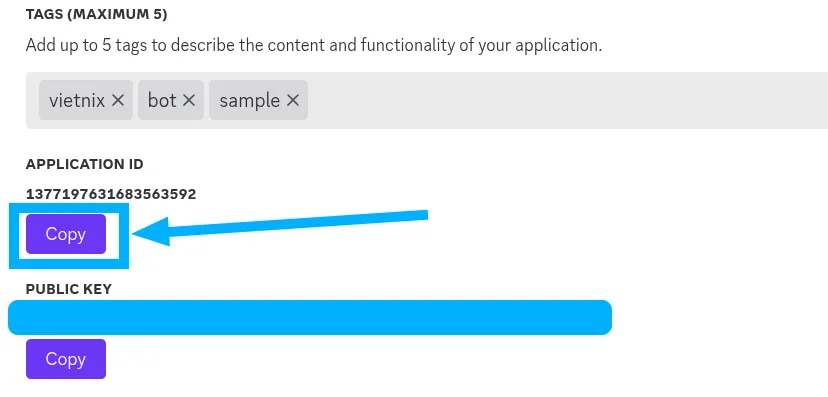The height and width of the screenshot is (397, 828).
Task: Click the bot tag label text
Action: tap(162, 100)
